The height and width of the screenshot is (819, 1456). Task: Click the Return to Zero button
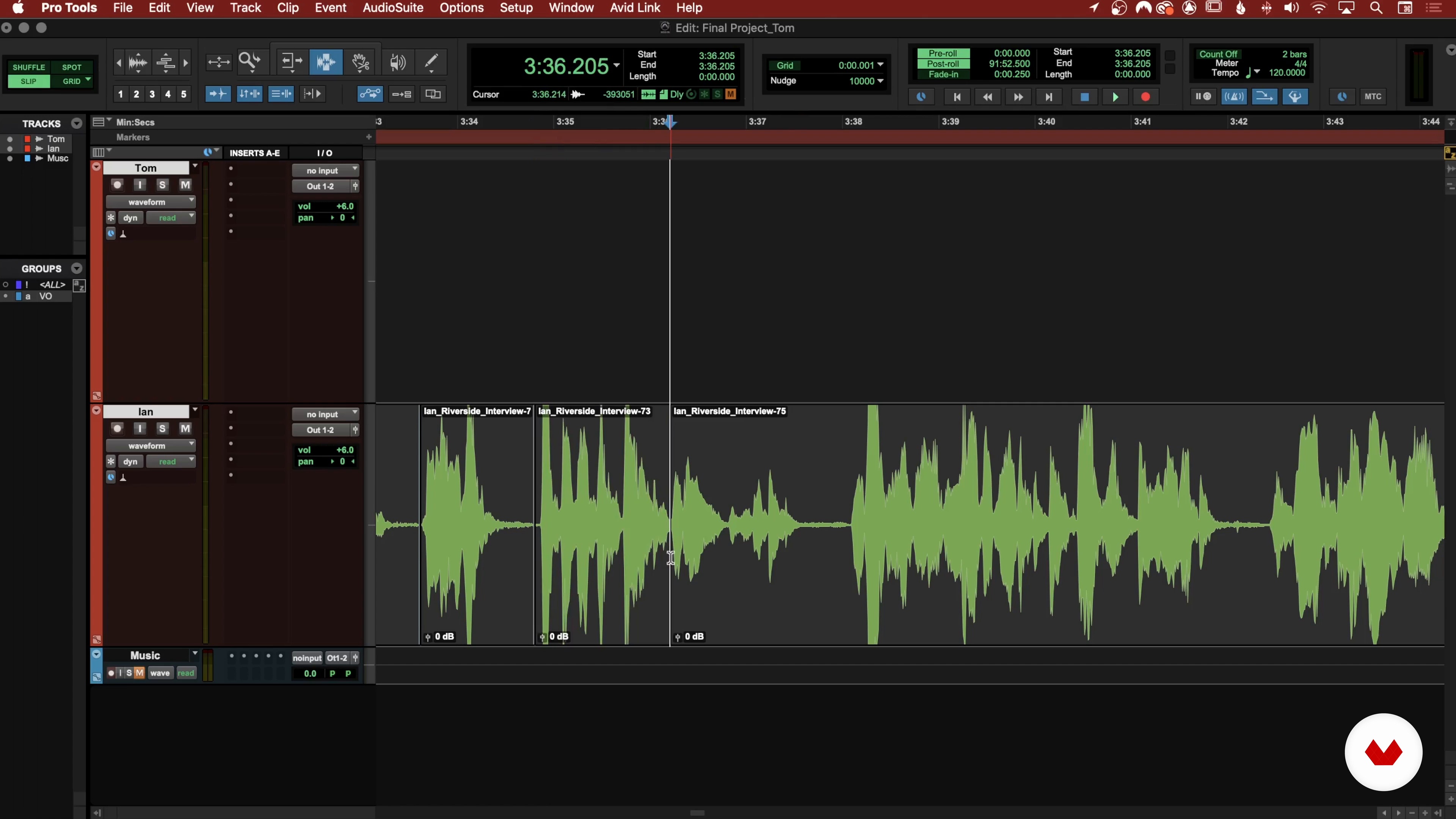(x=957, y=97)
